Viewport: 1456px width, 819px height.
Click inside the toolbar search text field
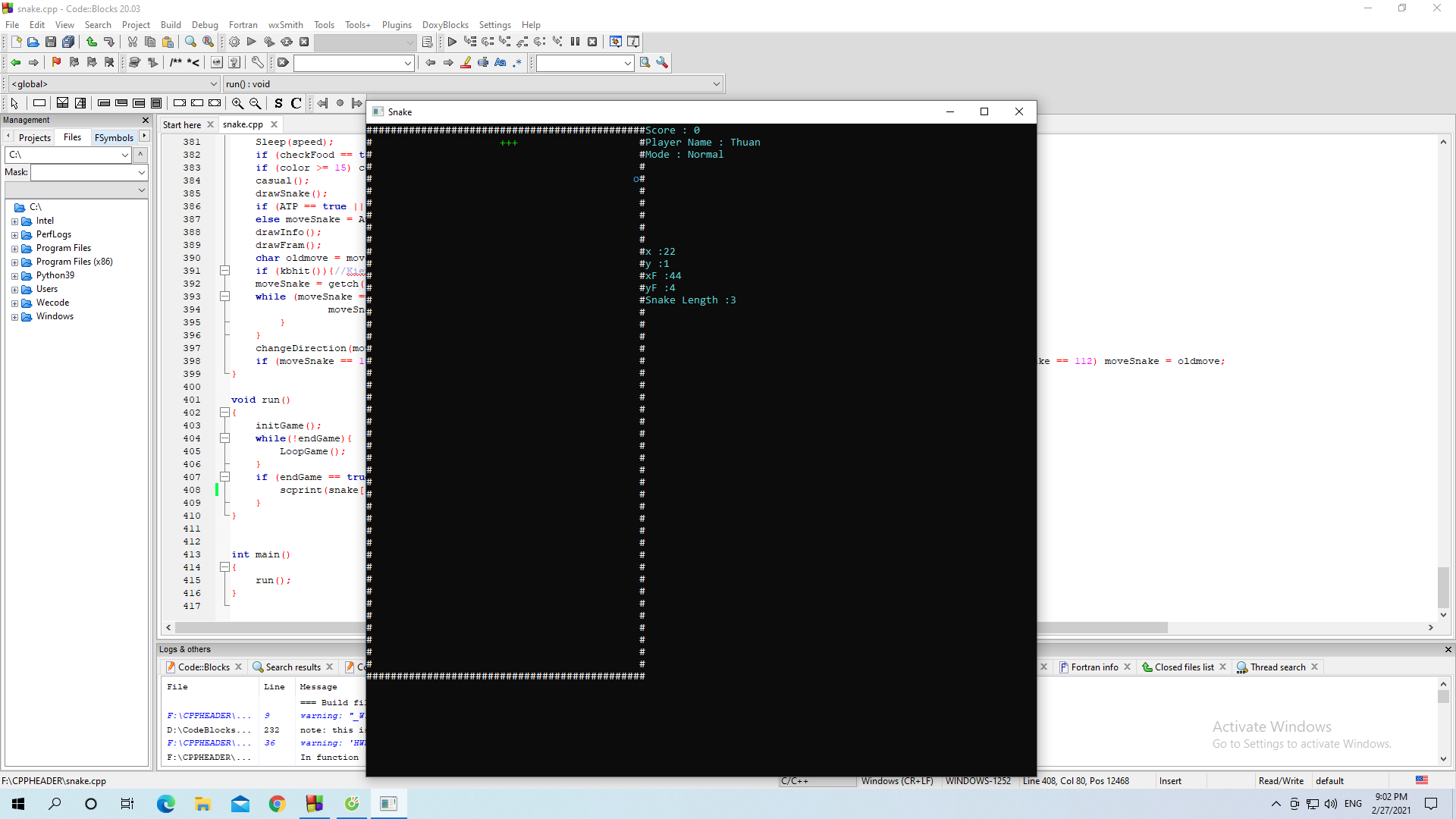click(580, 63)
